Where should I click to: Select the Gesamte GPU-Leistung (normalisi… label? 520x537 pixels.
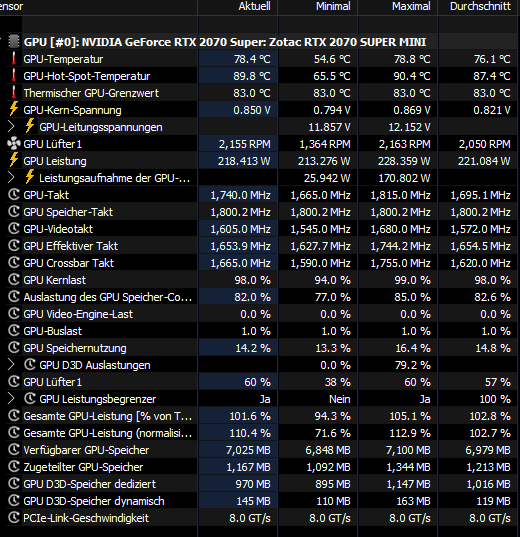coord(108,433)
